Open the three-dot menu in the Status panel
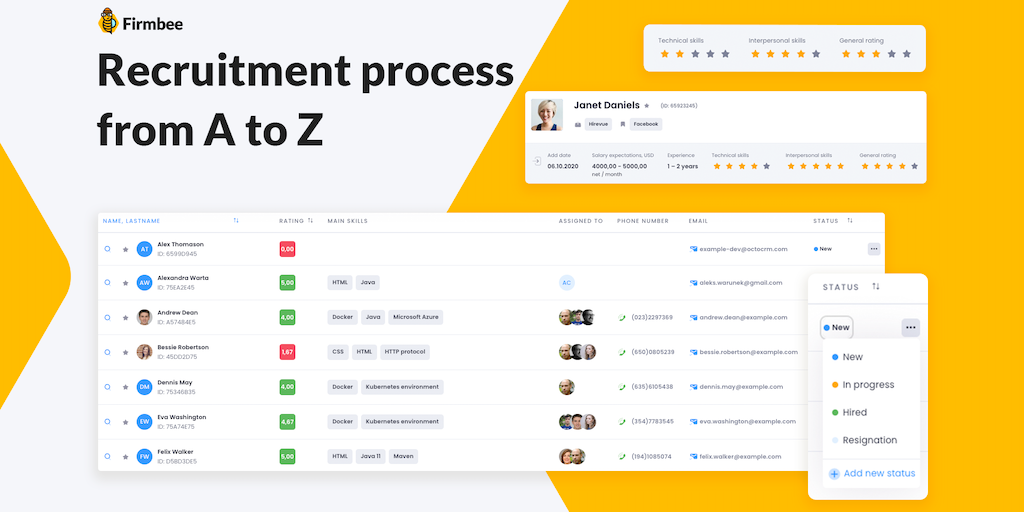The image size is (1024, 512). point(910,328)
